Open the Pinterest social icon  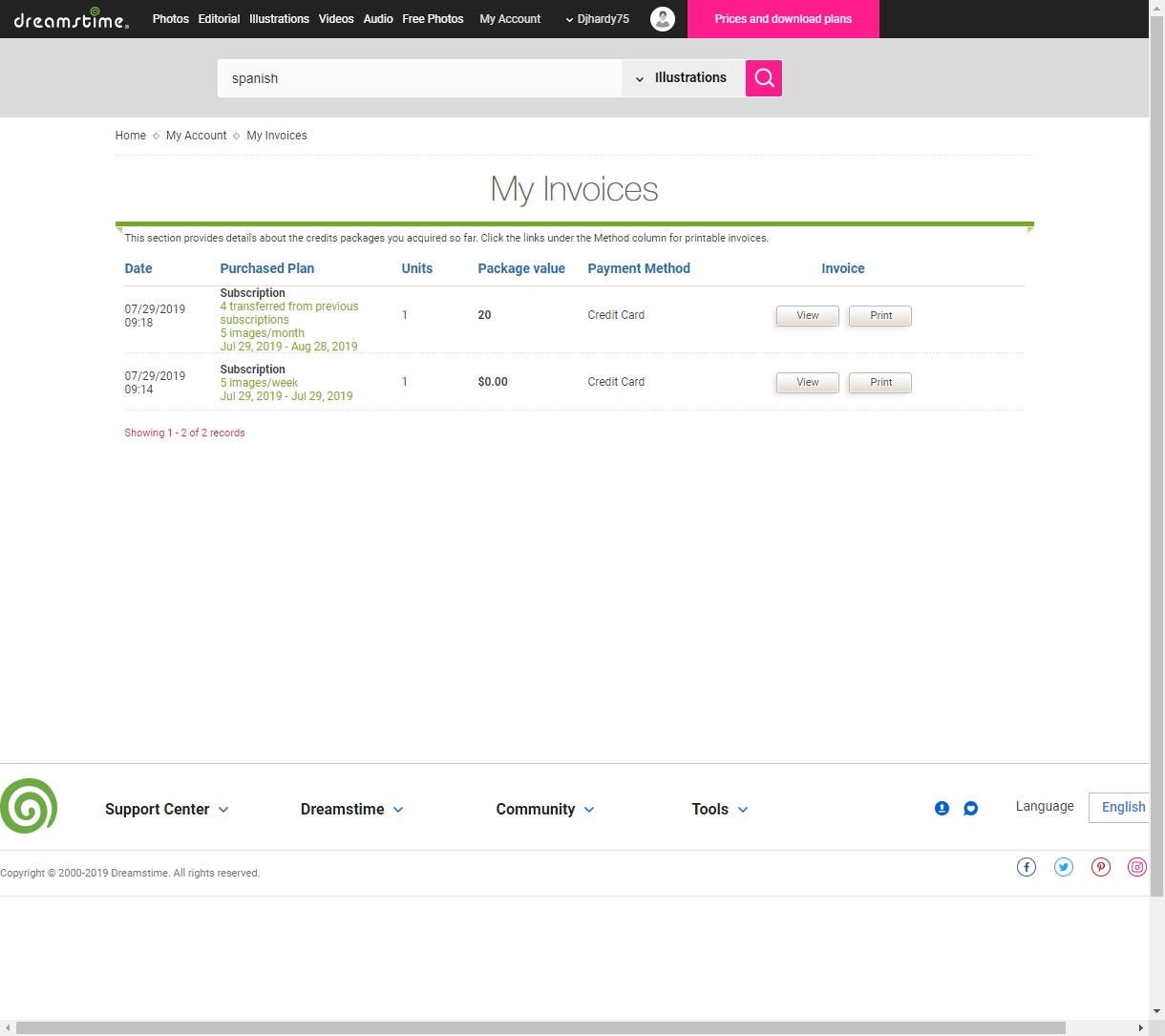click(1101, 867)
